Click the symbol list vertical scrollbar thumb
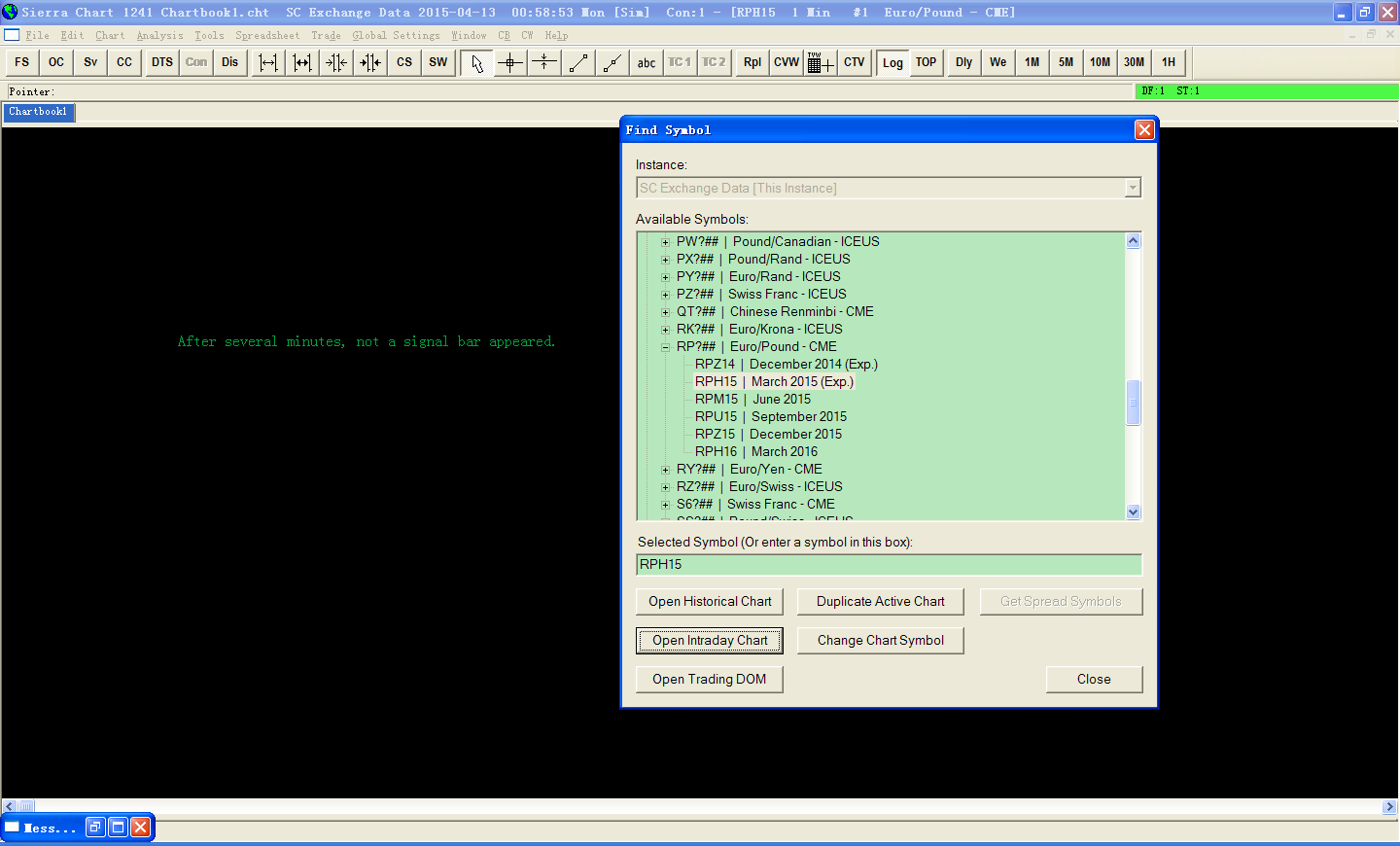The image size is (1400, 846). click(x=1133, y=402)
